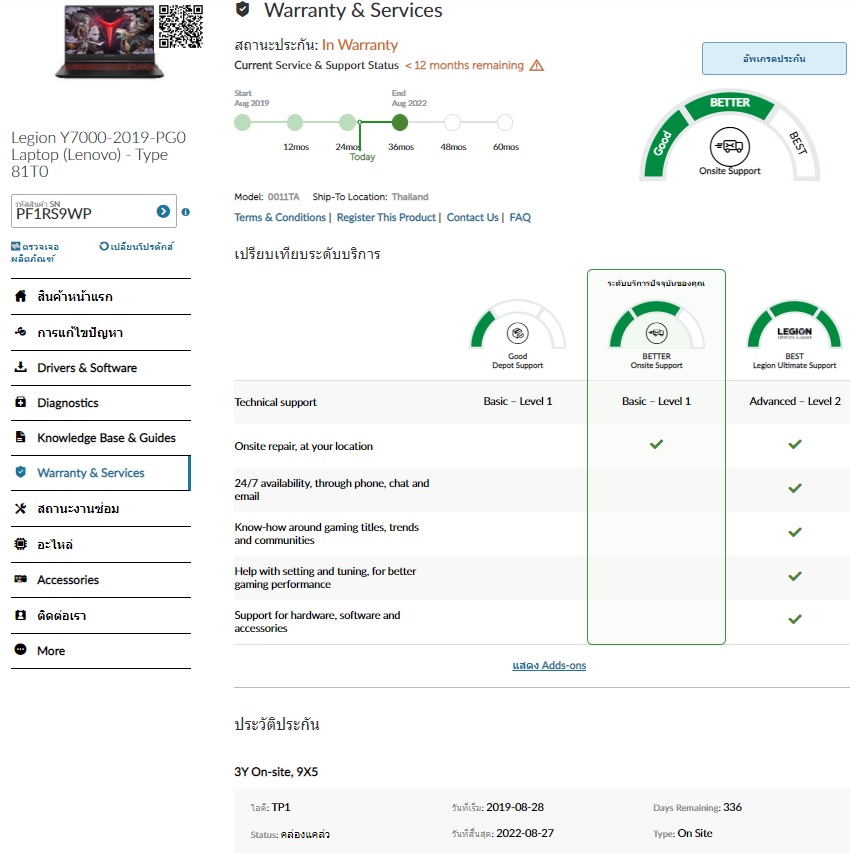Click the 12mos timeline marker
Image resolution: width=850 pixels, height=853 pixels.
click(295, 122)
